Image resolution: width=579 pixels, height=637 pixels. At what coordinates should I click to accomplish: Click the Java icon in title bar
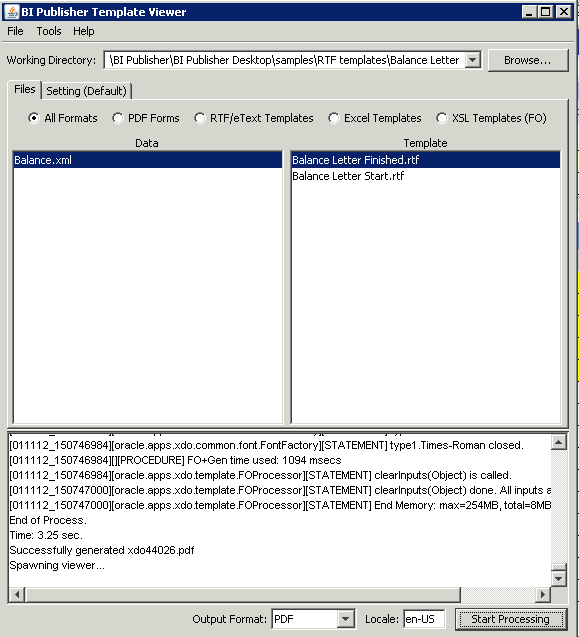[12, 12]
